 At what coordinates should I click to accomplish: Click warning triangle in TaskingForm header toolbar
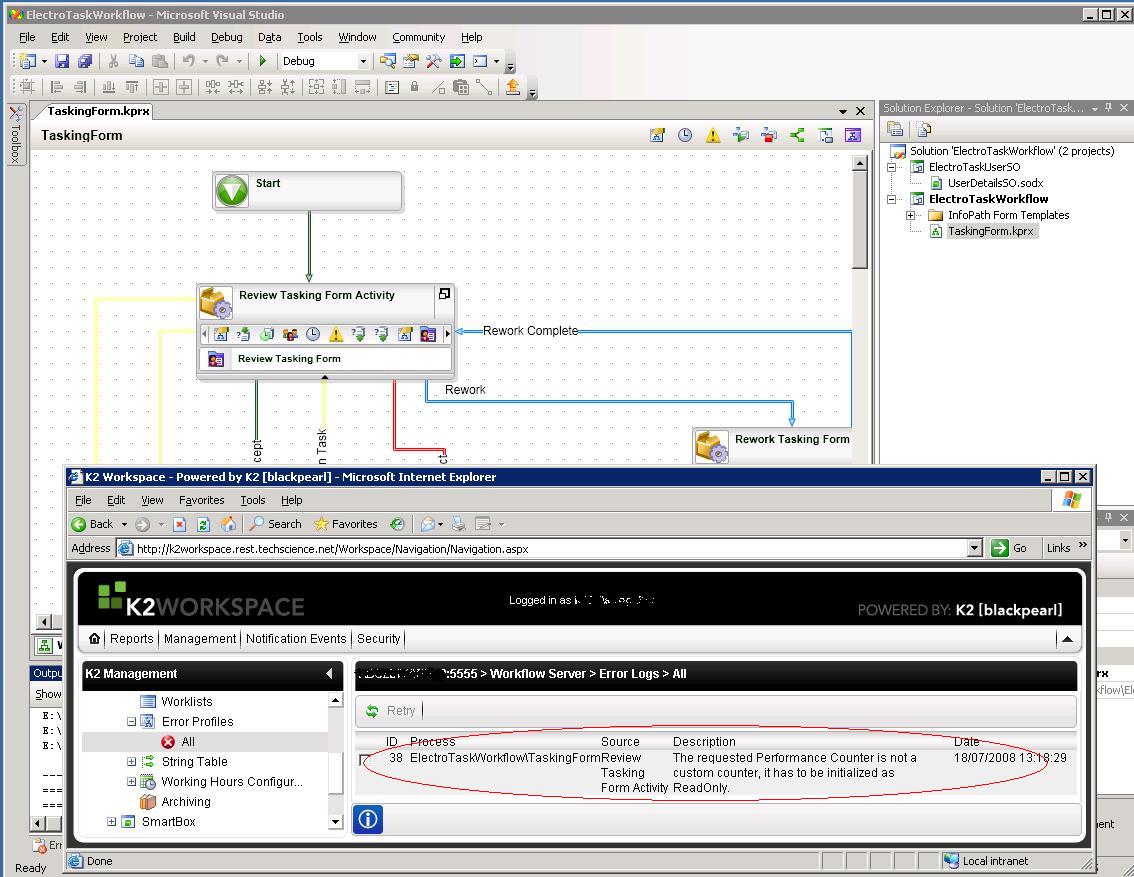coord(713,135)
